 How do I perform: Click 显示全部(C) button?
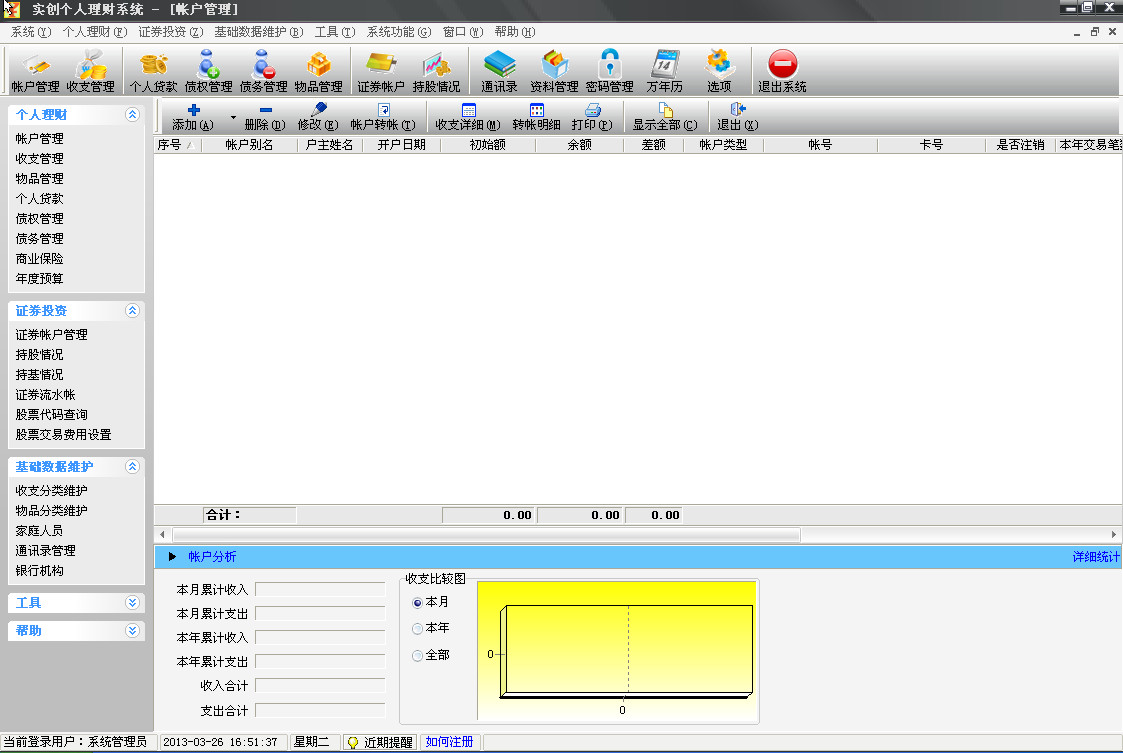point(665,117)
